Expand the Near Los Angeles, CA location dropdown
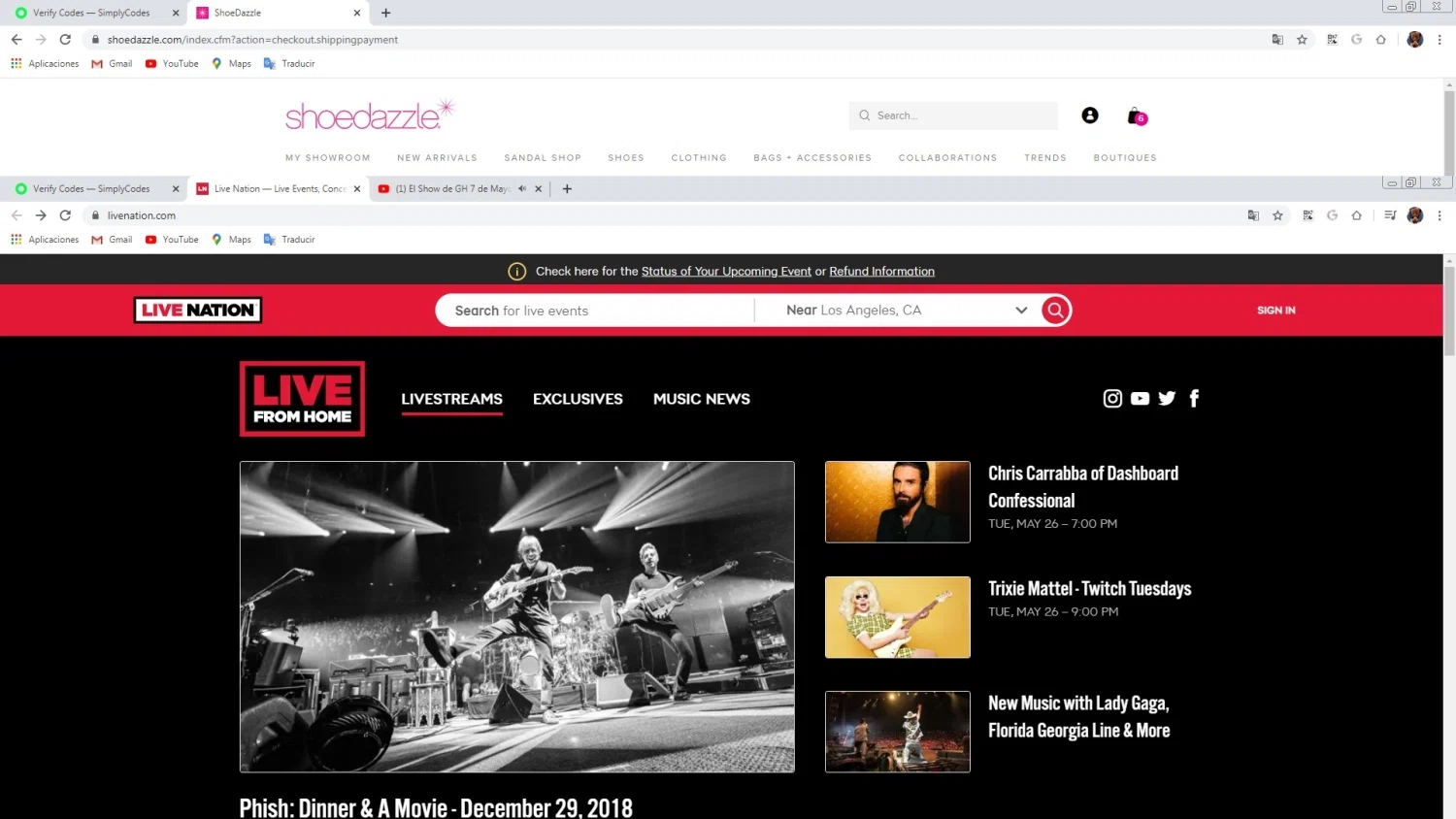1456x819 pixels. tap(1021, 311)
